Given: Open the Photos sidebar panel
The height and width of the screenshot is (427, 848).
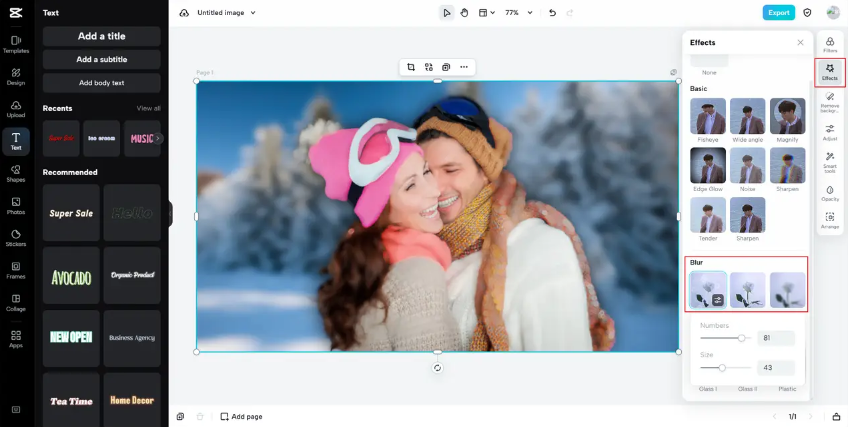Looking at the screenshot, I should 16,206.
